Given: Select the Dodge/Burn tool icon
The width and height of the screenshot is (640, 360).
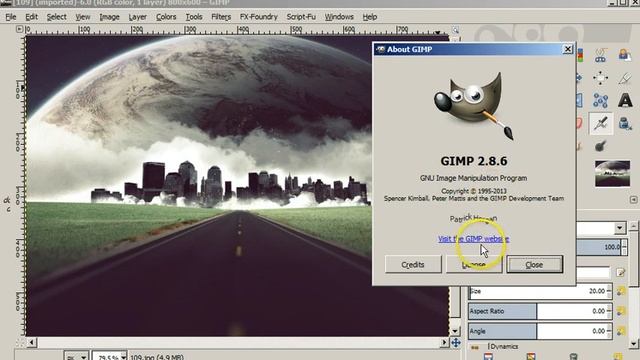Looking at the screenshot, I should 600,146.
